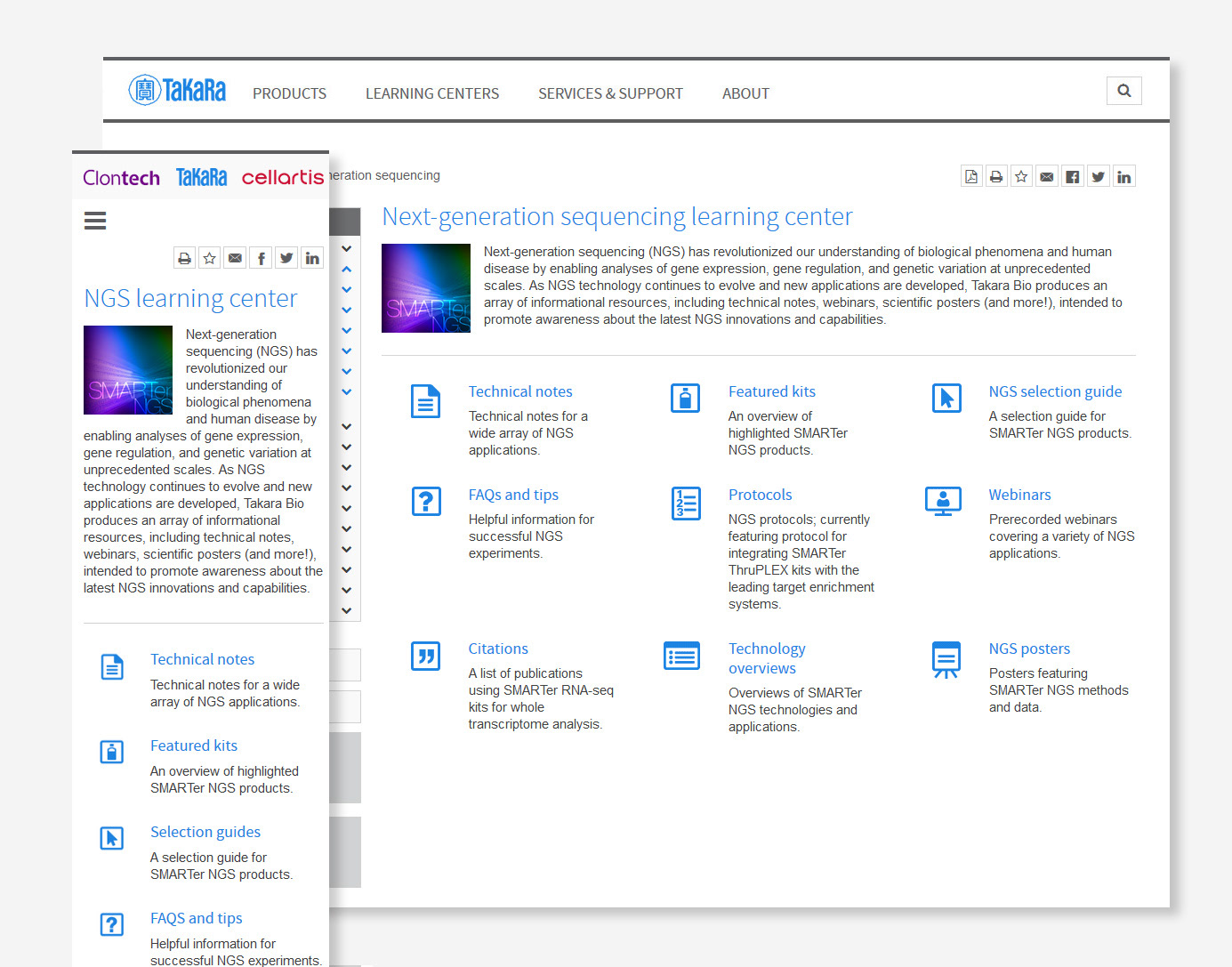Image resolution: width=1232 pixels, height=967 pixels.
Task: Click the star favorite icon in mobile view
Action: pyautogui.click(x=210, y=258)
